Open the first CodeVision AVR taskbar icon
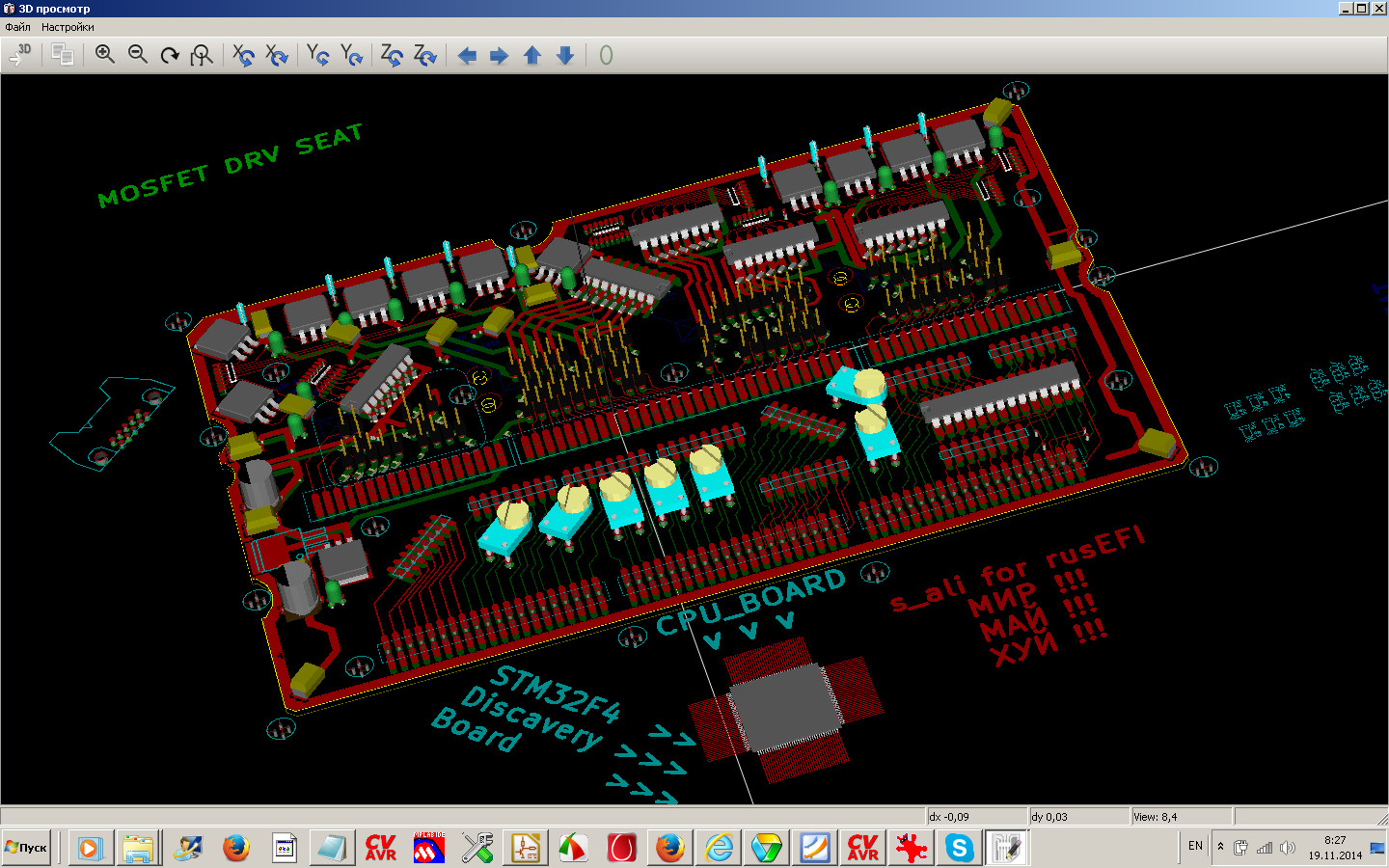1389x868 pixels. point(381,848)
